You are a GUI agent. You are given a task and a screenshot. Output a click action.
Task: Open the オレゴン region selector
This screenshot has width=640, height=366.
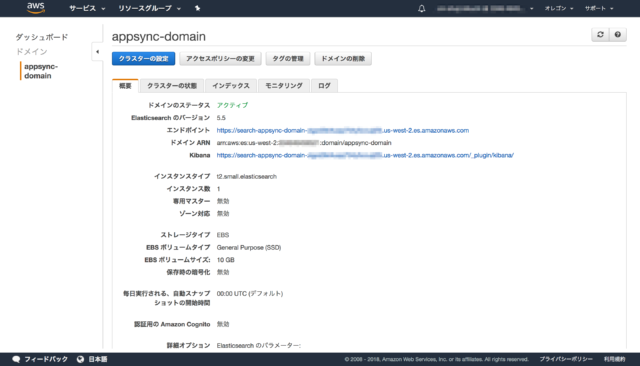(x=559, y=8)
